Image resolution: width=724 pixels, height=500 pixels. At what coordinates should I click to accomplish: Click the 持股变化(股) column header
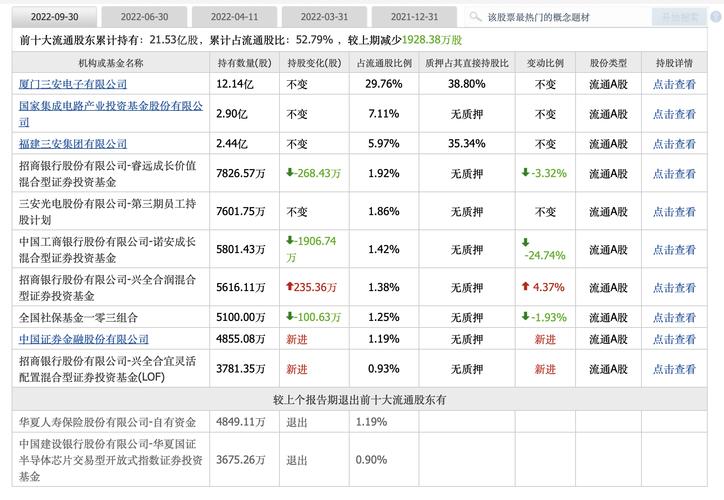pos(314,63)
